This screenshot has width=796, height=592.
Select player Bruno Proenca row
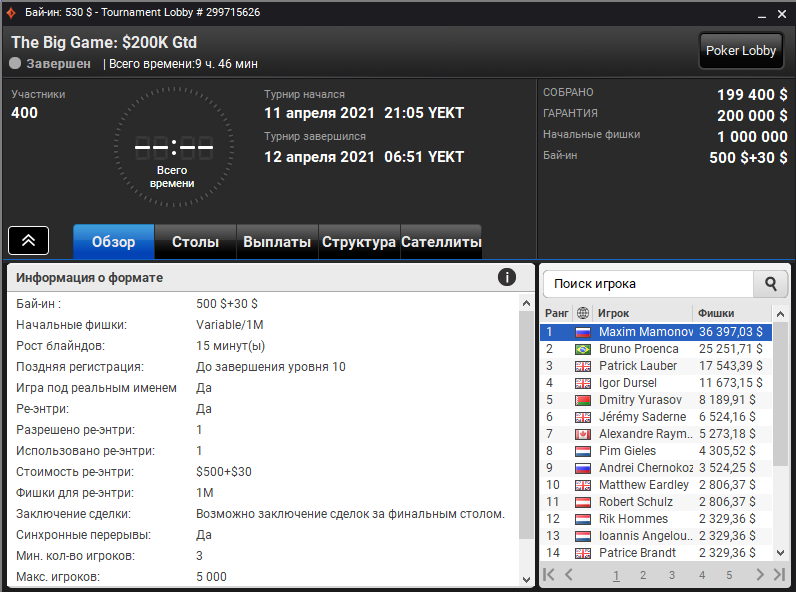(656, 349)
